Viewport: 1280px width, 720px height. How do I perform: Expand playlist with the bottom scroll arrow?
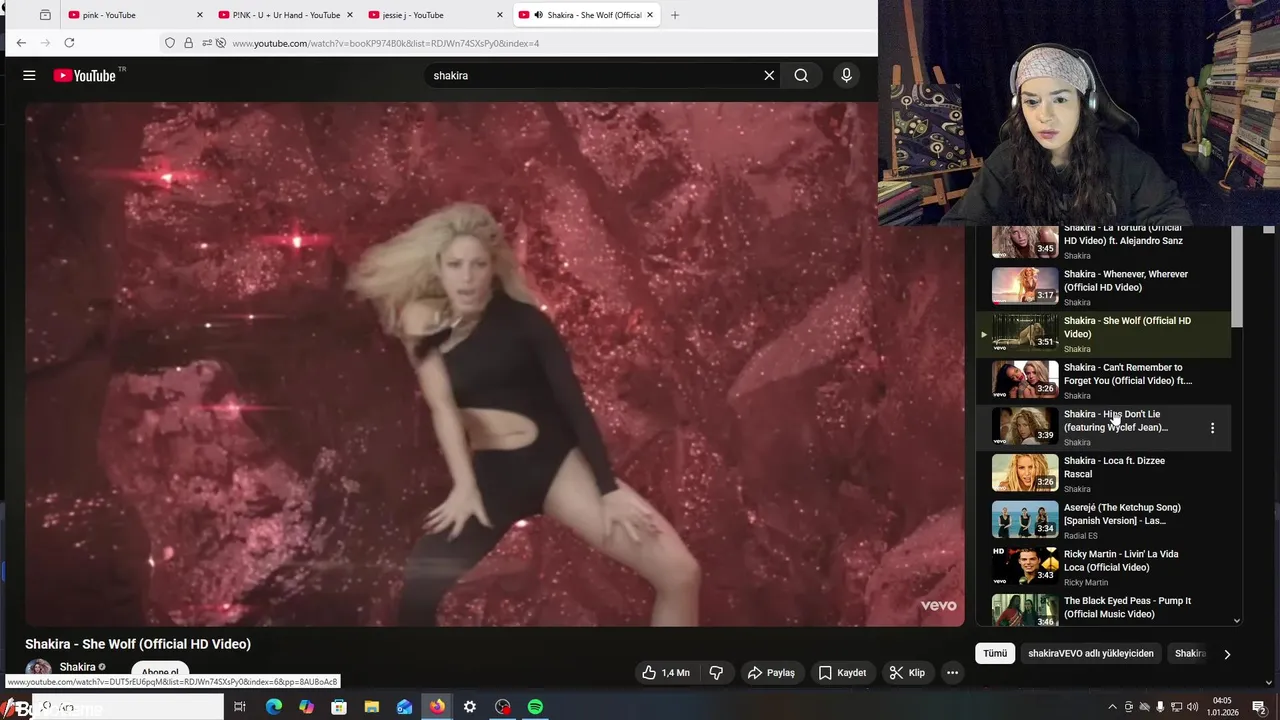tap(1237, 620)
